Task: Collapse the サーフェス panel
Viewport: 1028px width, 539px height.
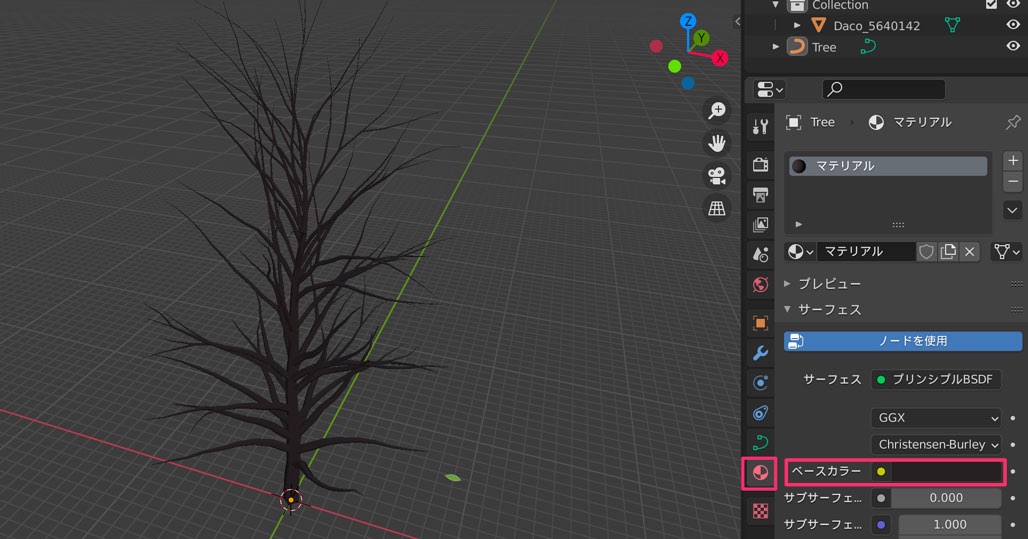Action: [787, 309]
